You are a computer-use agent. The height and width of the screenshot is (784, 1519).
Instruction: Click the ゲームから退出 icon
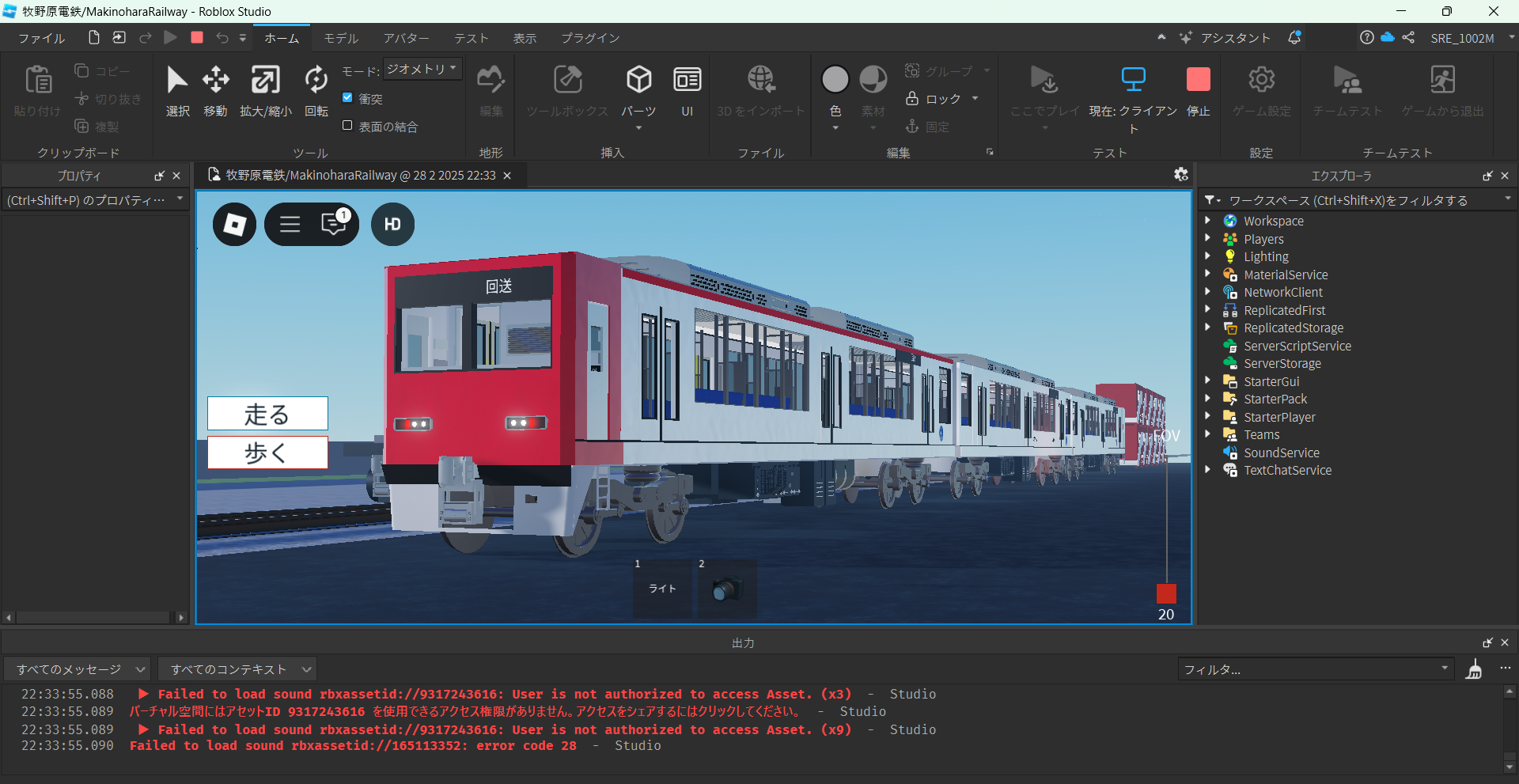(x=1442, y=80)
